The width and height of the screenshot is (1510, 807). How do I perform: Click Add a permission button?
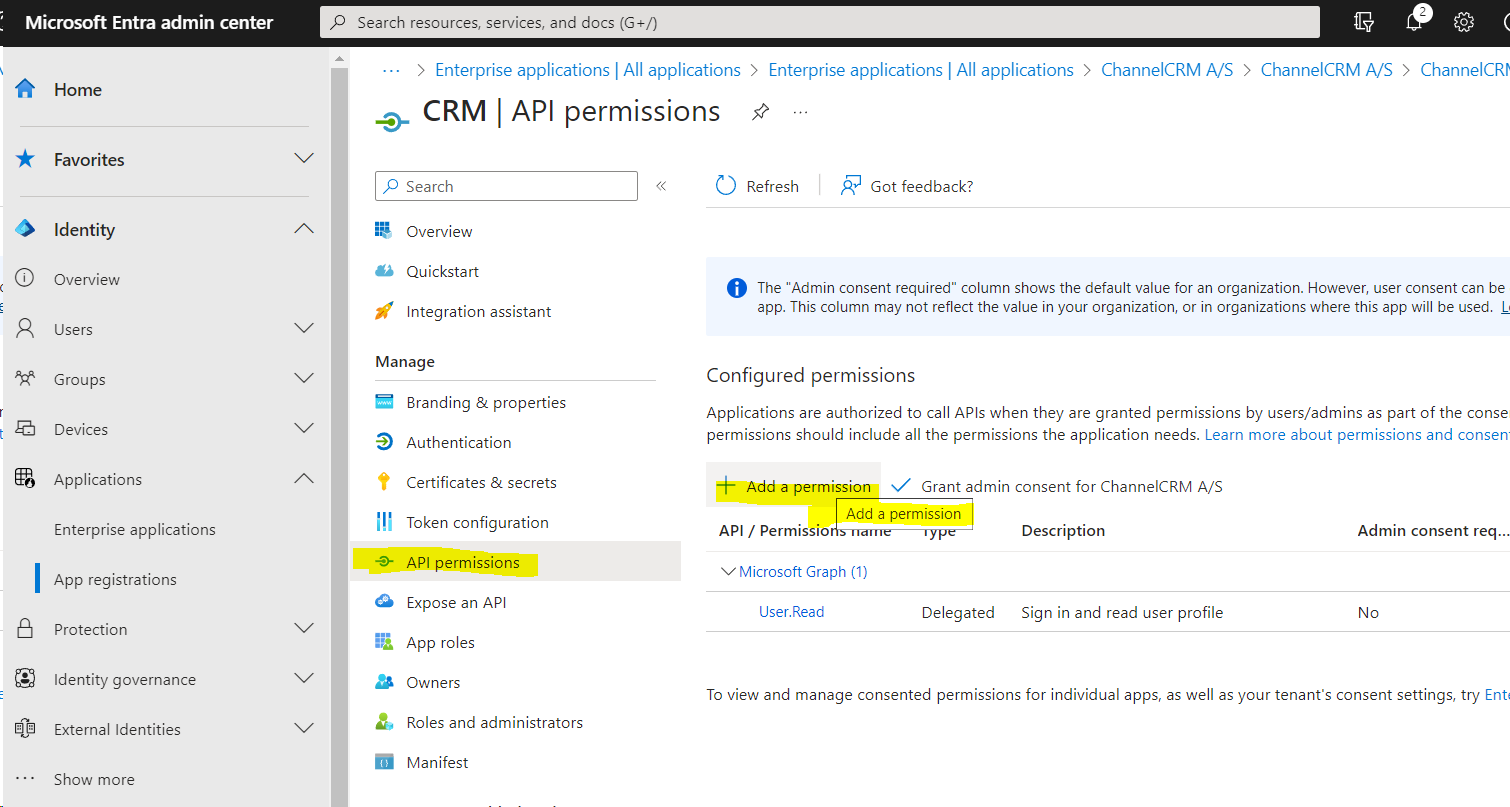coord(794,486)
